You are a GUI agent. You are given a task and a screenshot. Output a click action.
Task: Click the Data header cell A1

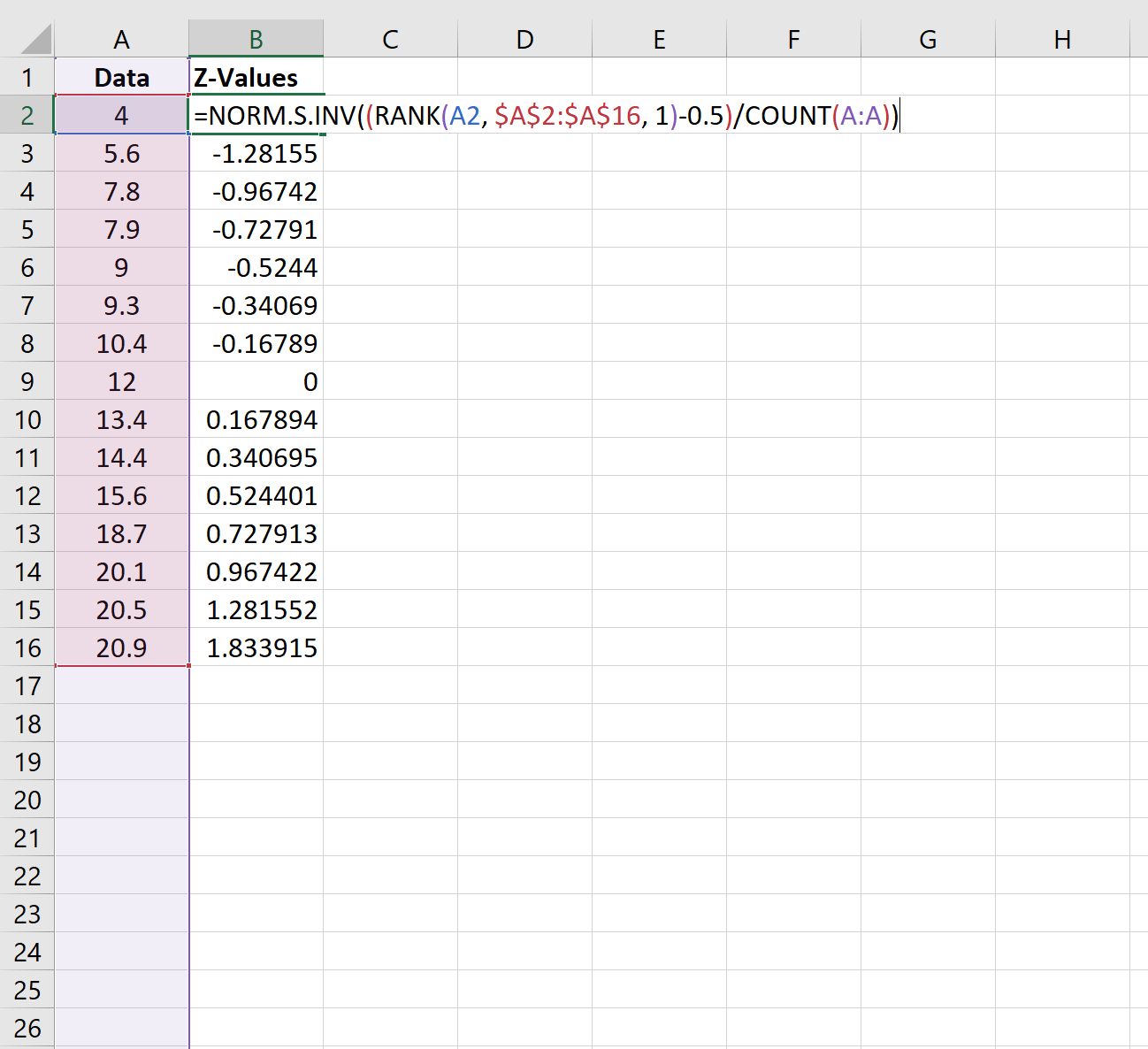(121, 77)
